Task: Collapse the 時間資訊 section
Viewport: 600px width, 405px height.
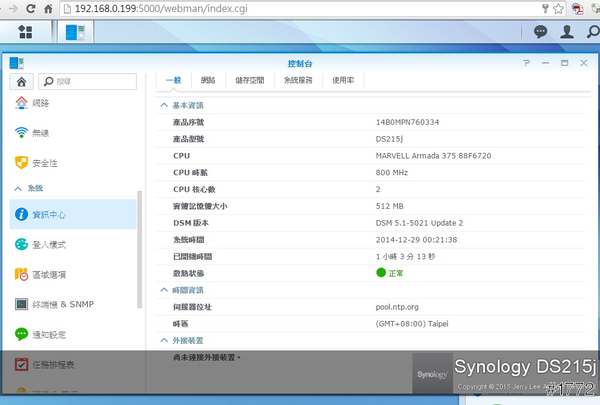Action: 165,290
